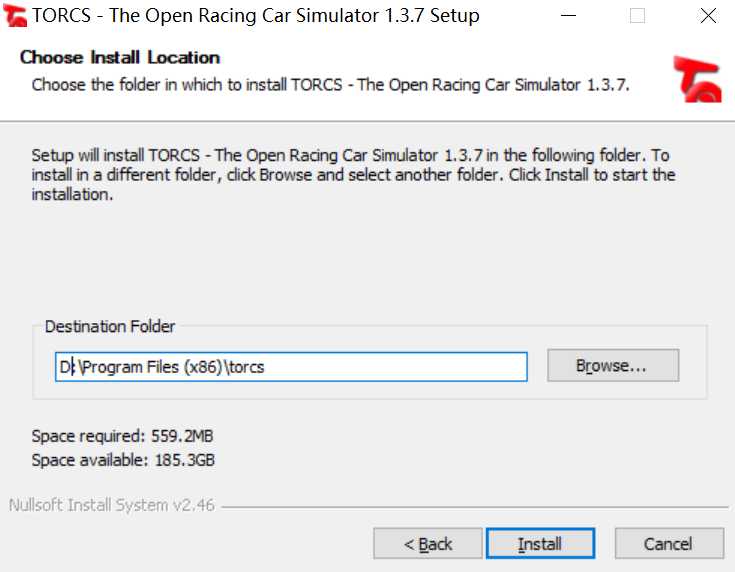Place the cursor after \torcs in the path field
This screenshot has width=735, height=572.
(265, 367)
